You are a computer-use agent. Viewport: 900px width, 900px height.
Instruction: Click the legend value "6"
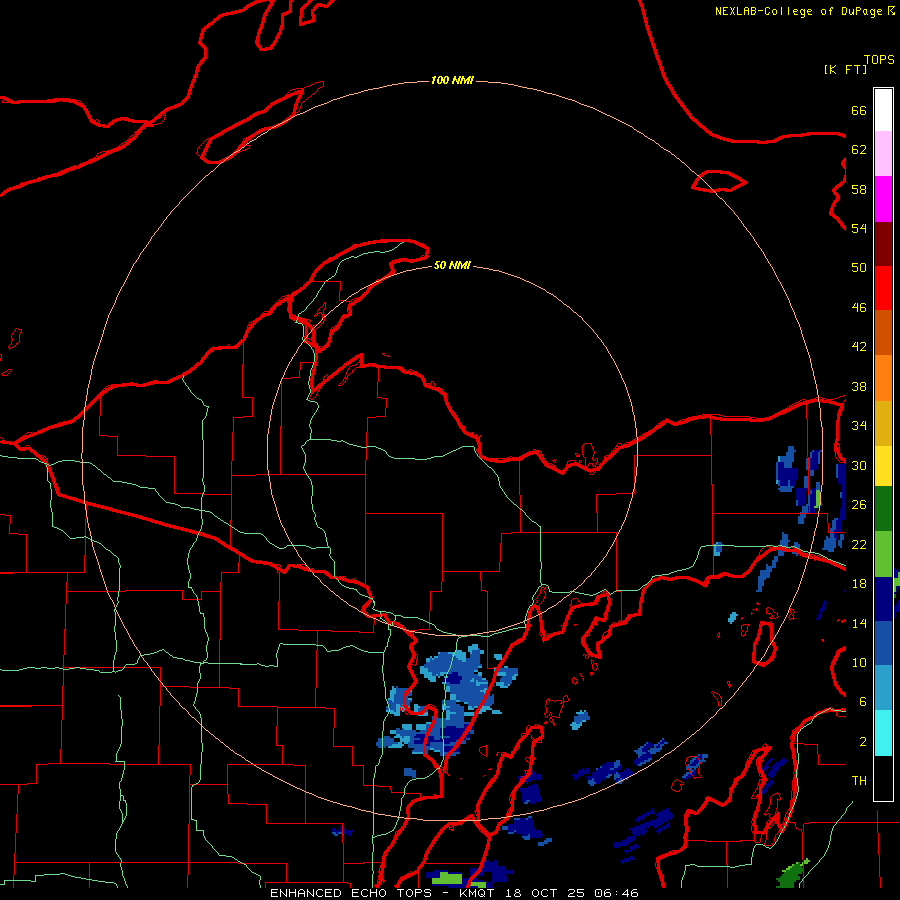(x=862, y=702)
